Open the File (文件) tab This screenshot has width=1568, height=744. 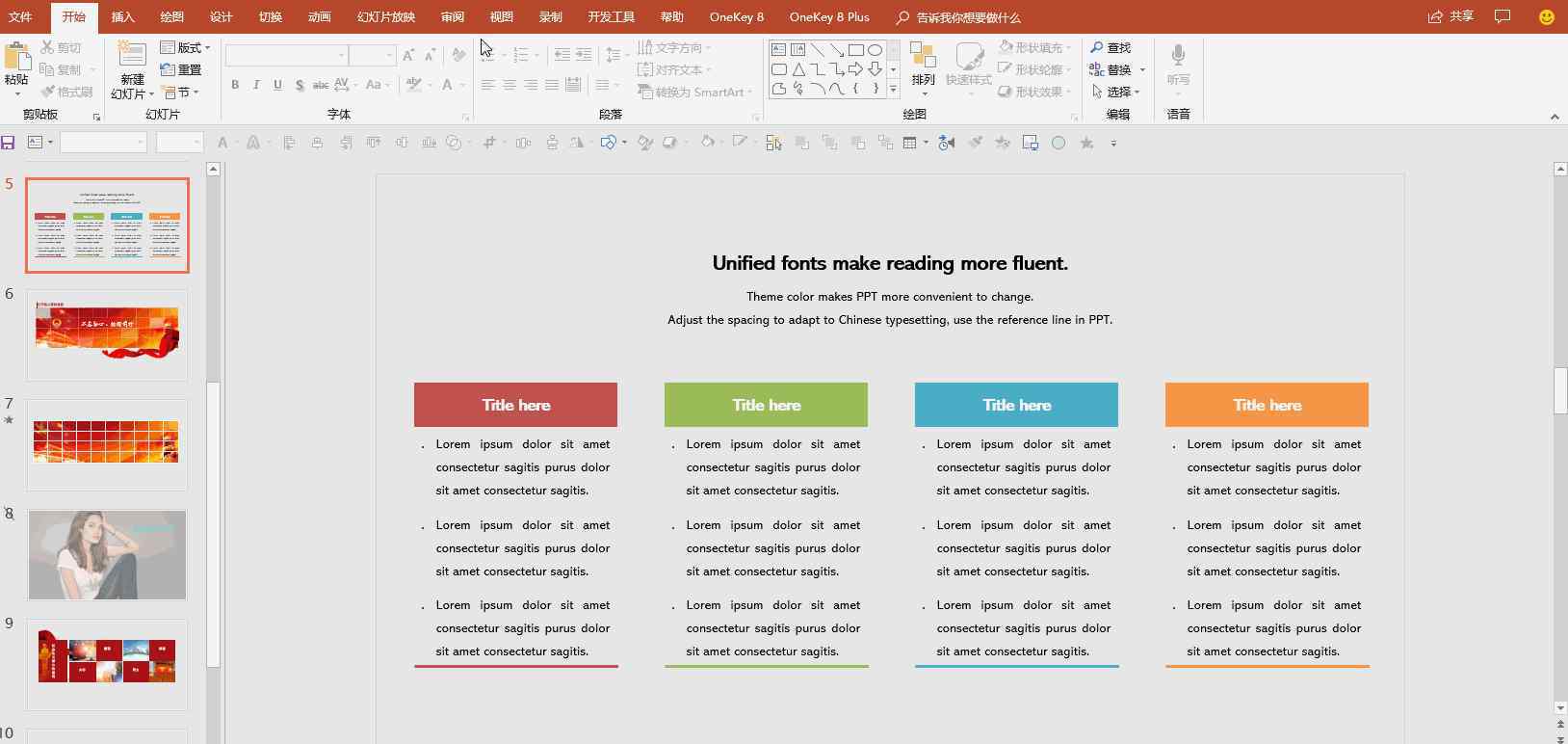click(20, 17)
